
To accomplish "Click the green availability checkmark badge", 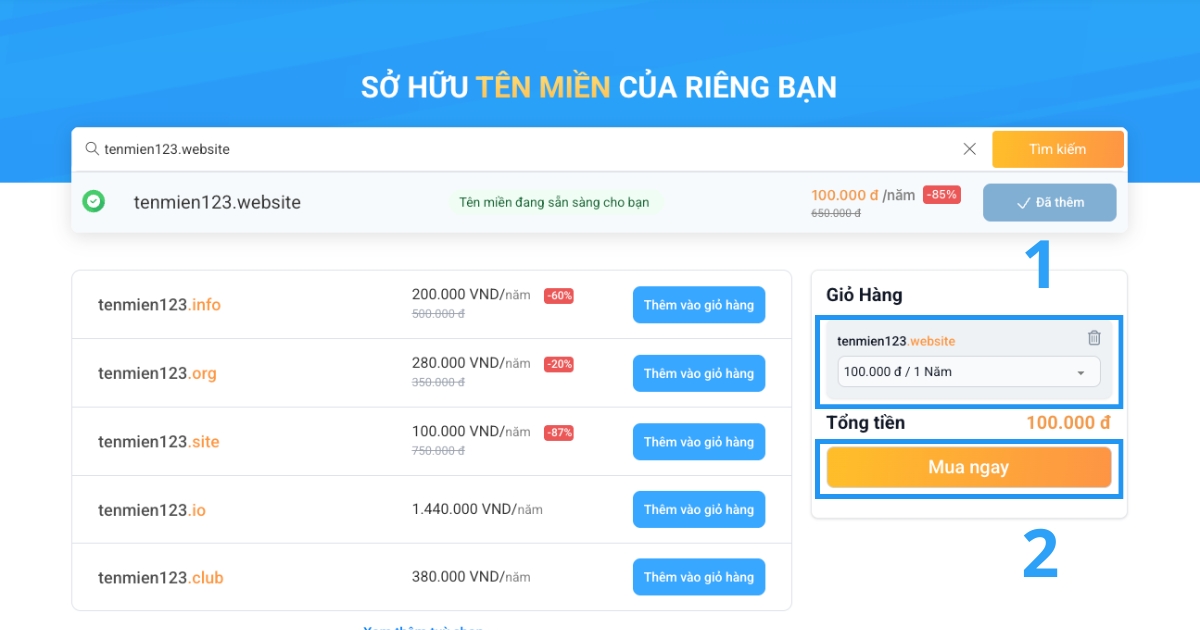I will coord(93,202).
